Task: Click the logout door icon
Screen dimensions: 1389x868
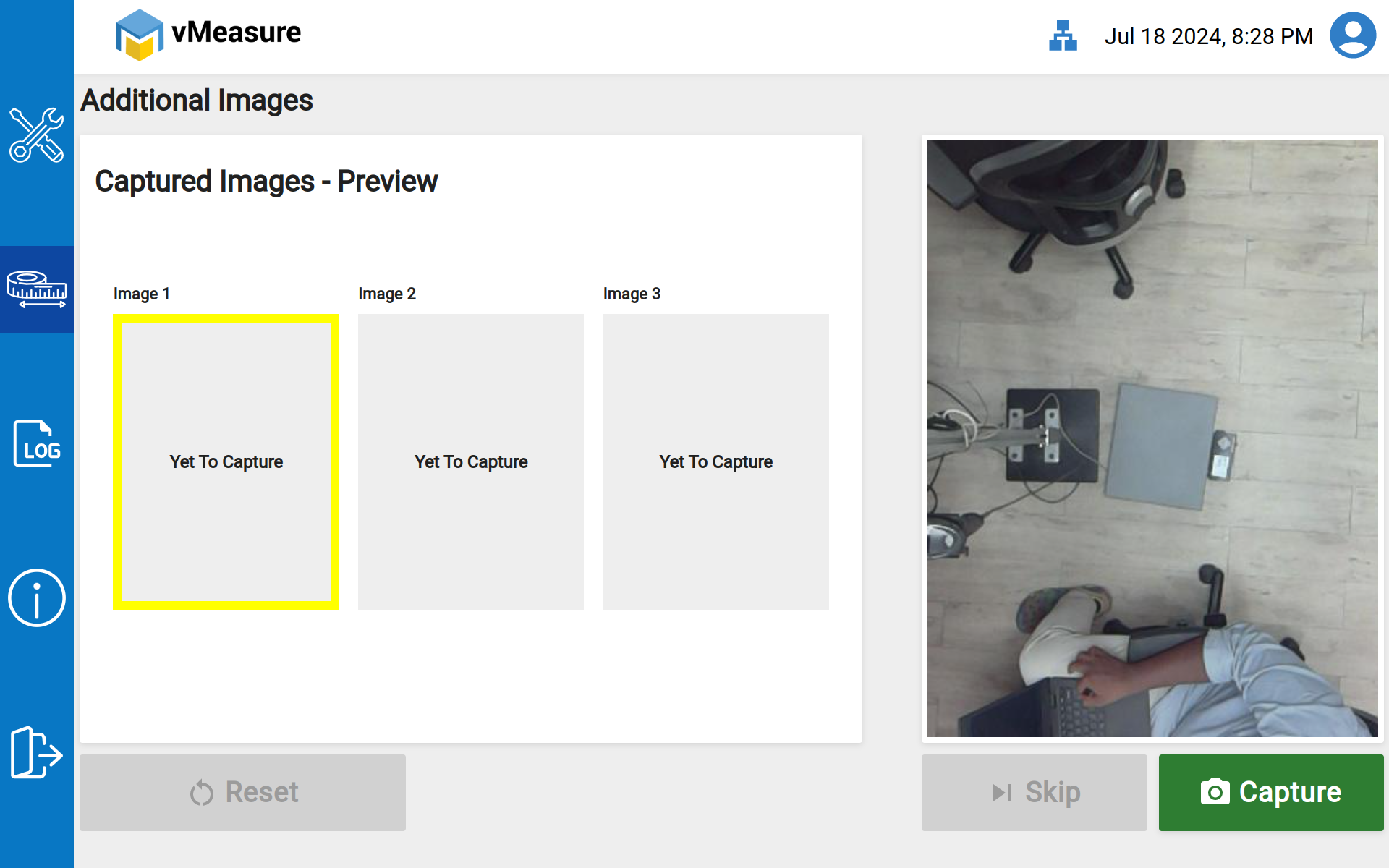Action: (36, 752)
